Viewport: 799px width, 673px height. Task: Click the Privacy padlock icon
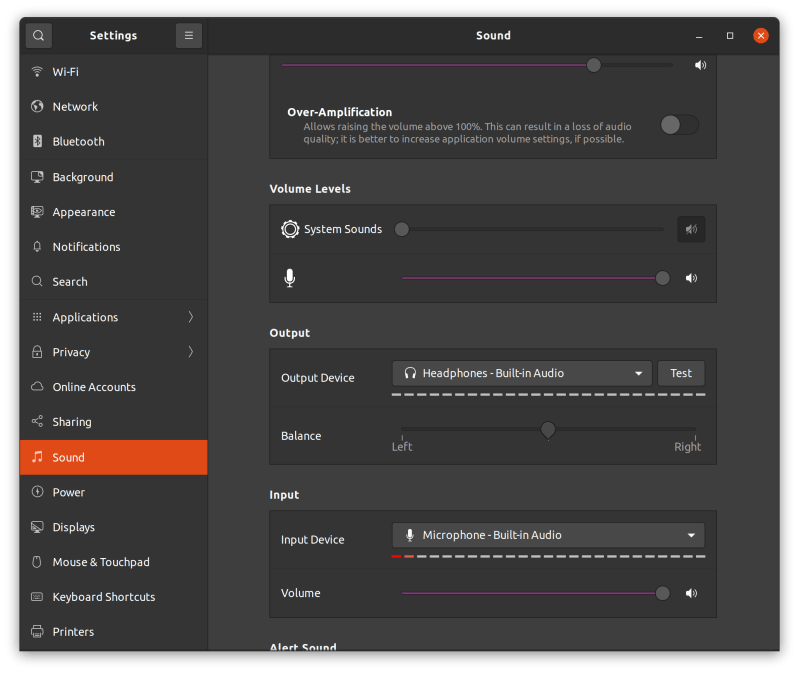(x=37, y=352)
